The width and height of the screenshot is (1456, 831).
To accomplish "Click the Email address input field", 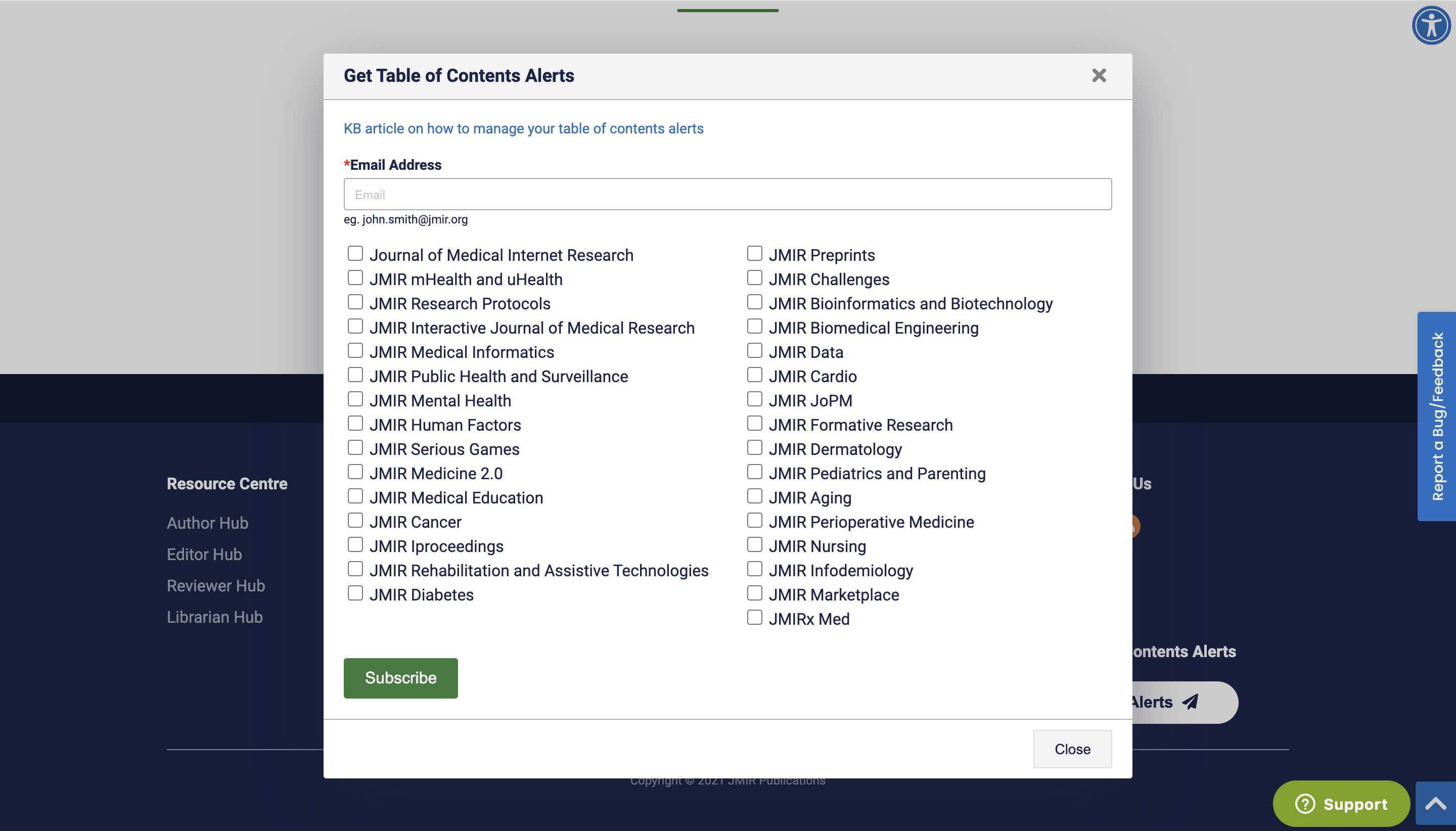I will [x=727, y=195].
